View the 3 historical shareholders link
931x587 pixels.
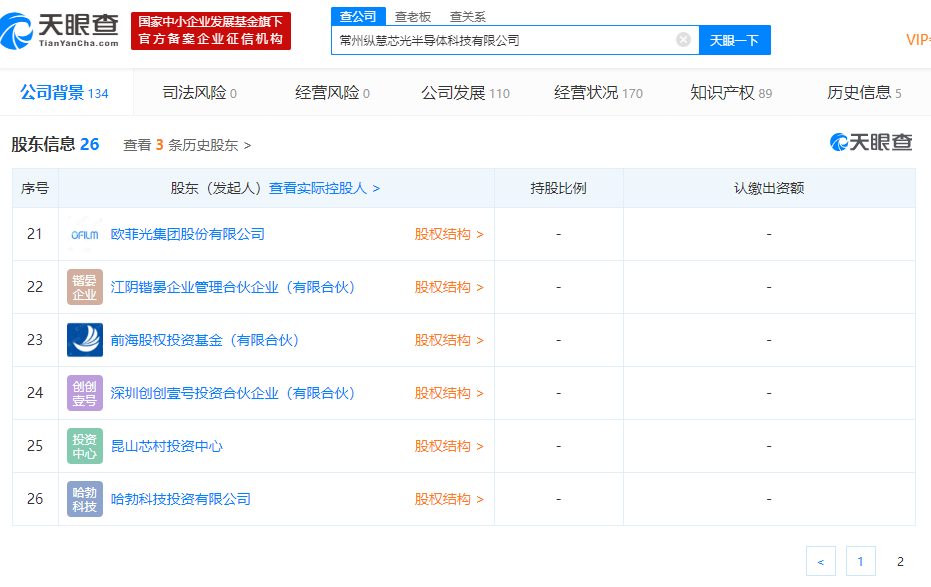tap(187, 145)
